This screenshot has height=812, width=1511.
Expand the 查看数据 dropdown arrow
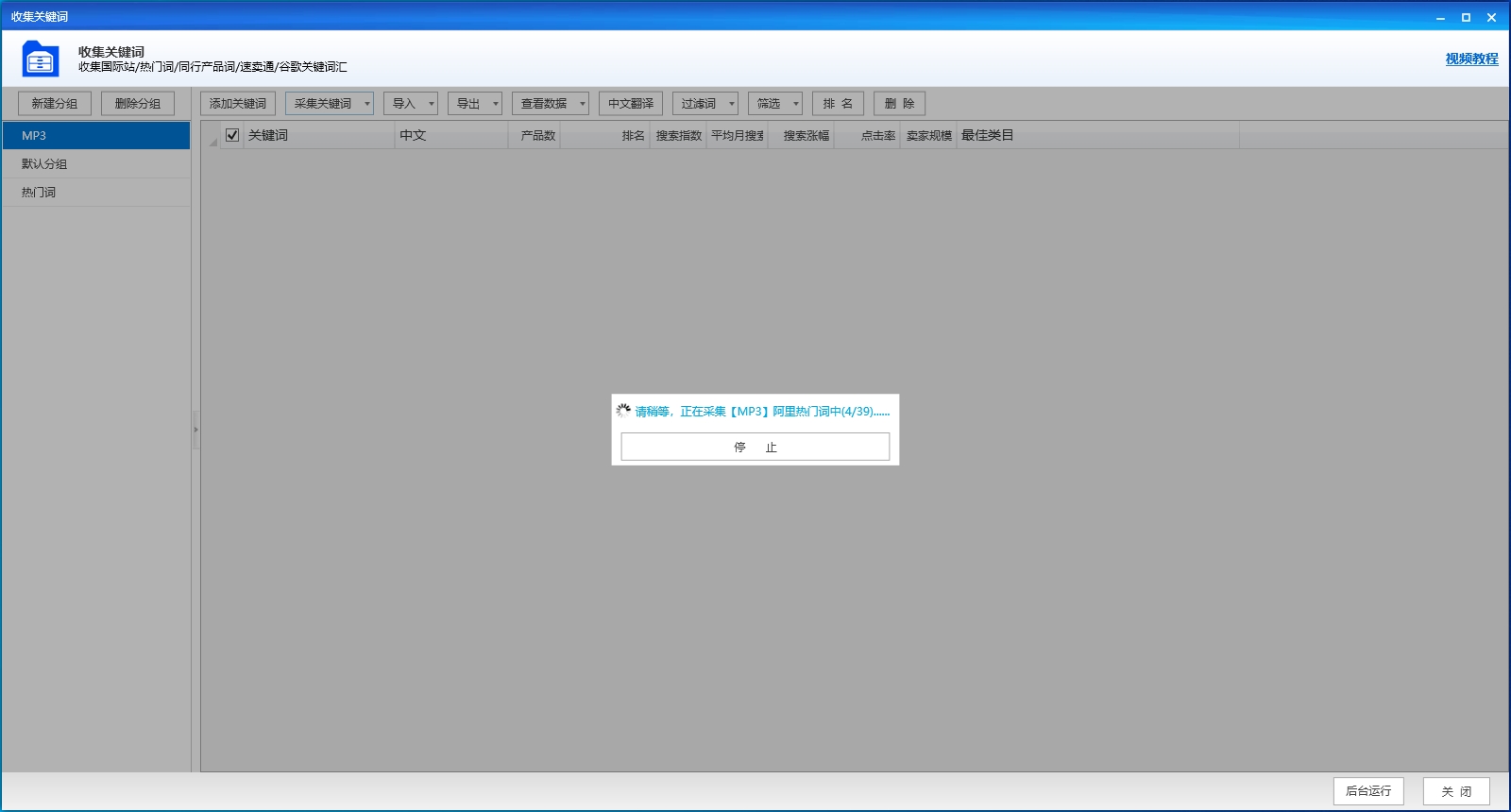[583, 104]
